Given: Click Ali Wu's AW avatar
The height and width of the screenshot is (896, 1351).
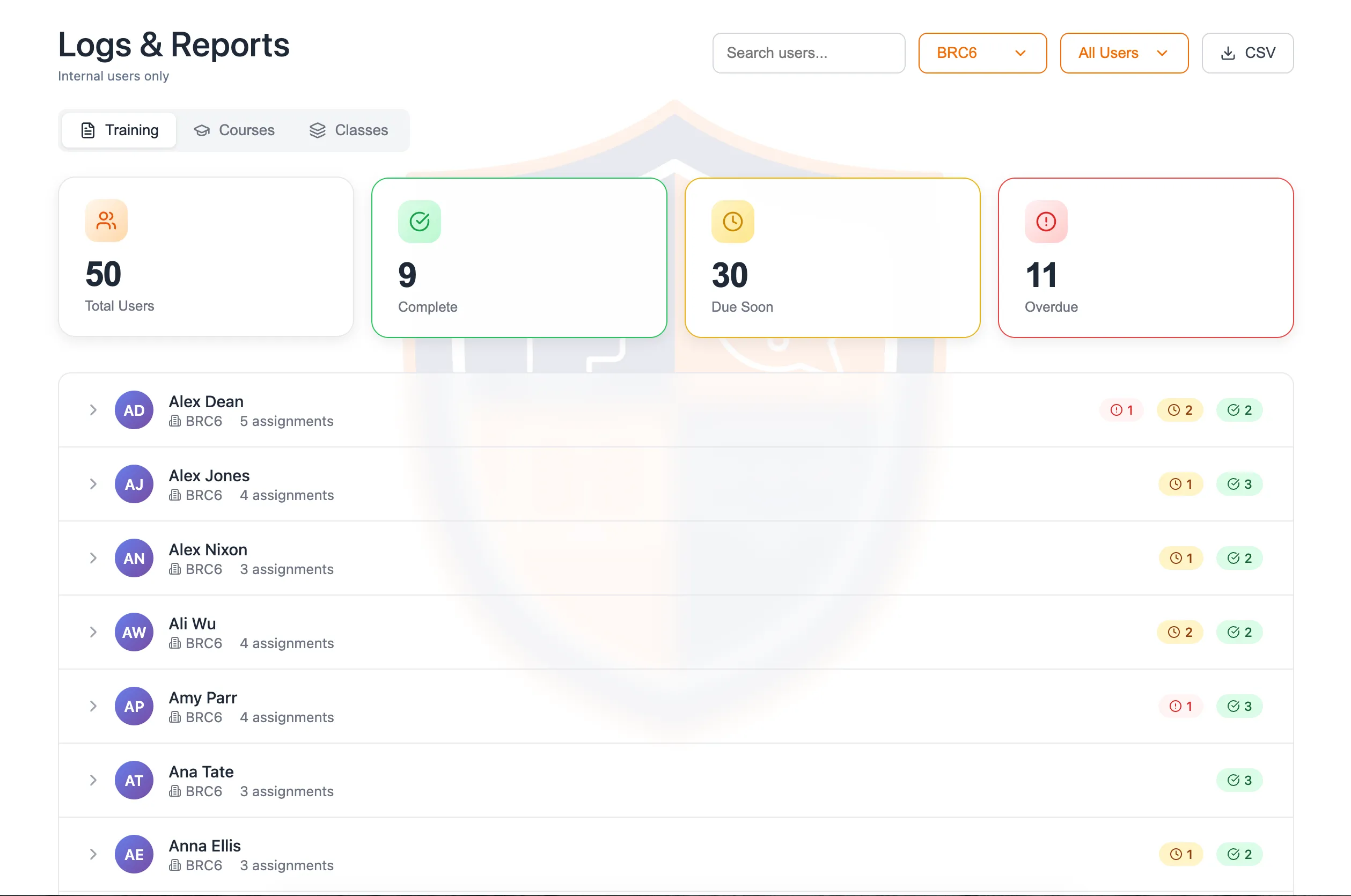Looking at the screenshot, I should click(134, 632).
